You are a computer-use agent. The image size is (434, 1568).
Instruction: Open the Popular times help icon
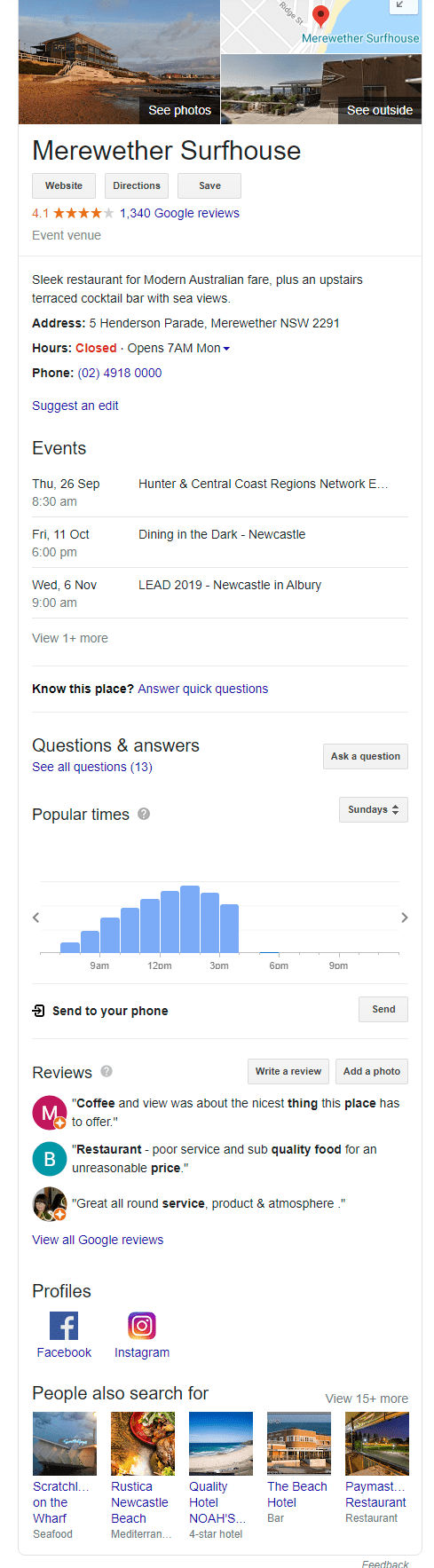[144, 814]
